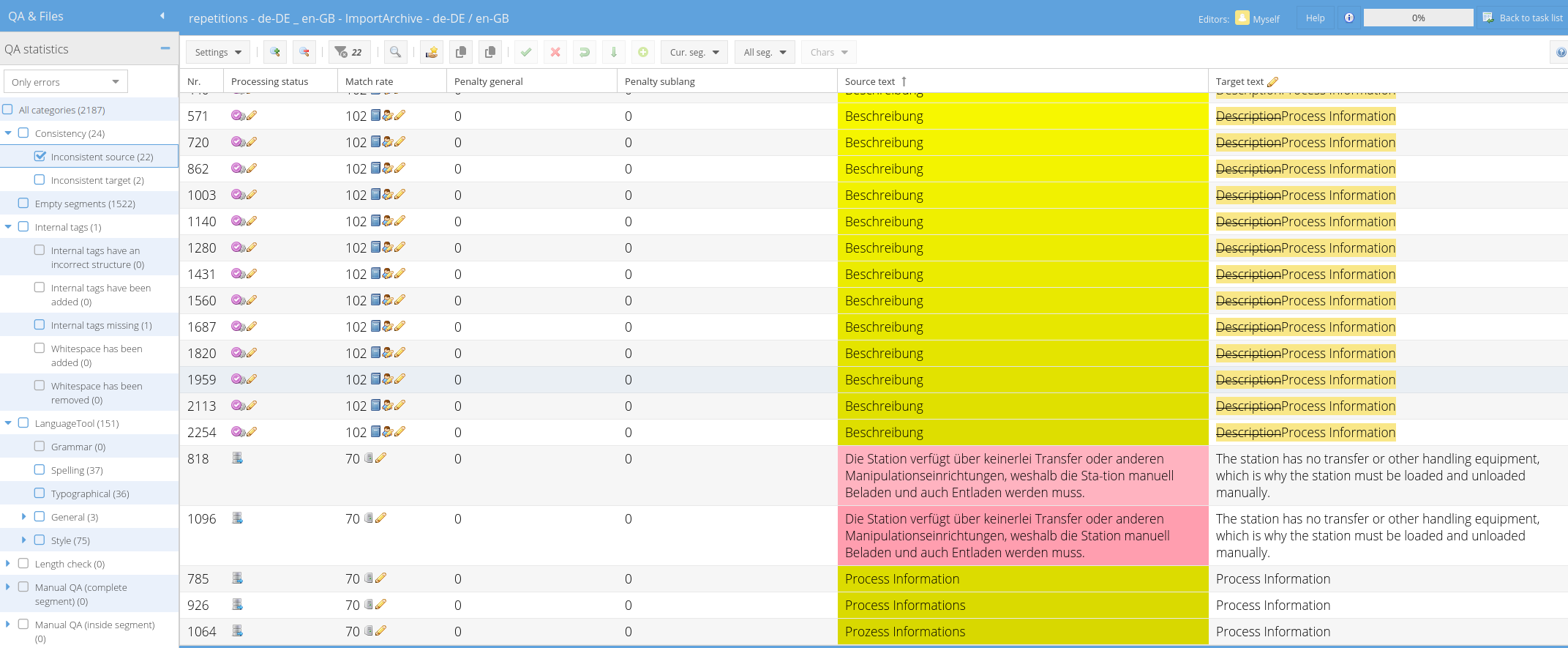1568x648 pixels.
Task: Click the blue info icon in header
Action: pos(1348,18)
